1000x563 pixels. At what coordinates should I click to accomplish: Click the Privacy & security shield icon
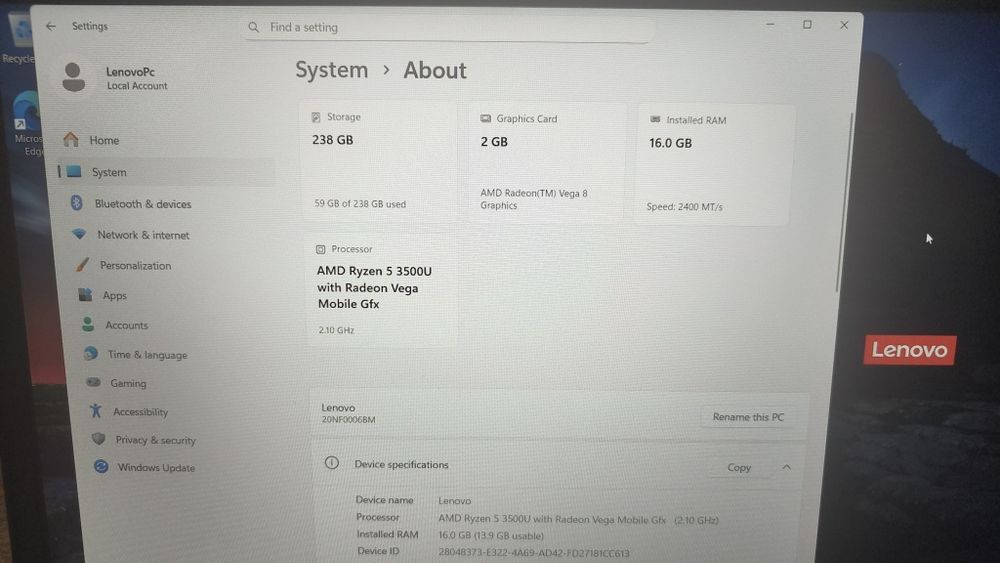pyautogui.click(x=98, y=439)
